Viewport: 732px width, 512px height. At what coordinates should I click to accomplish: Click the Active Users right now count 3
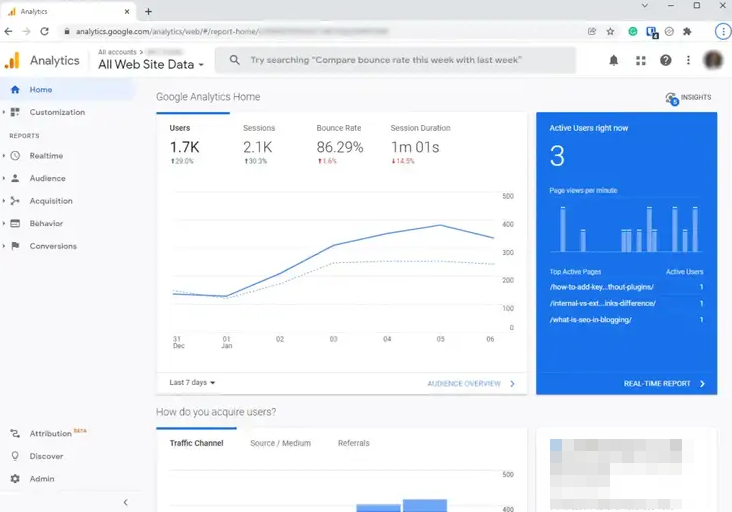(x=557, y=156)
